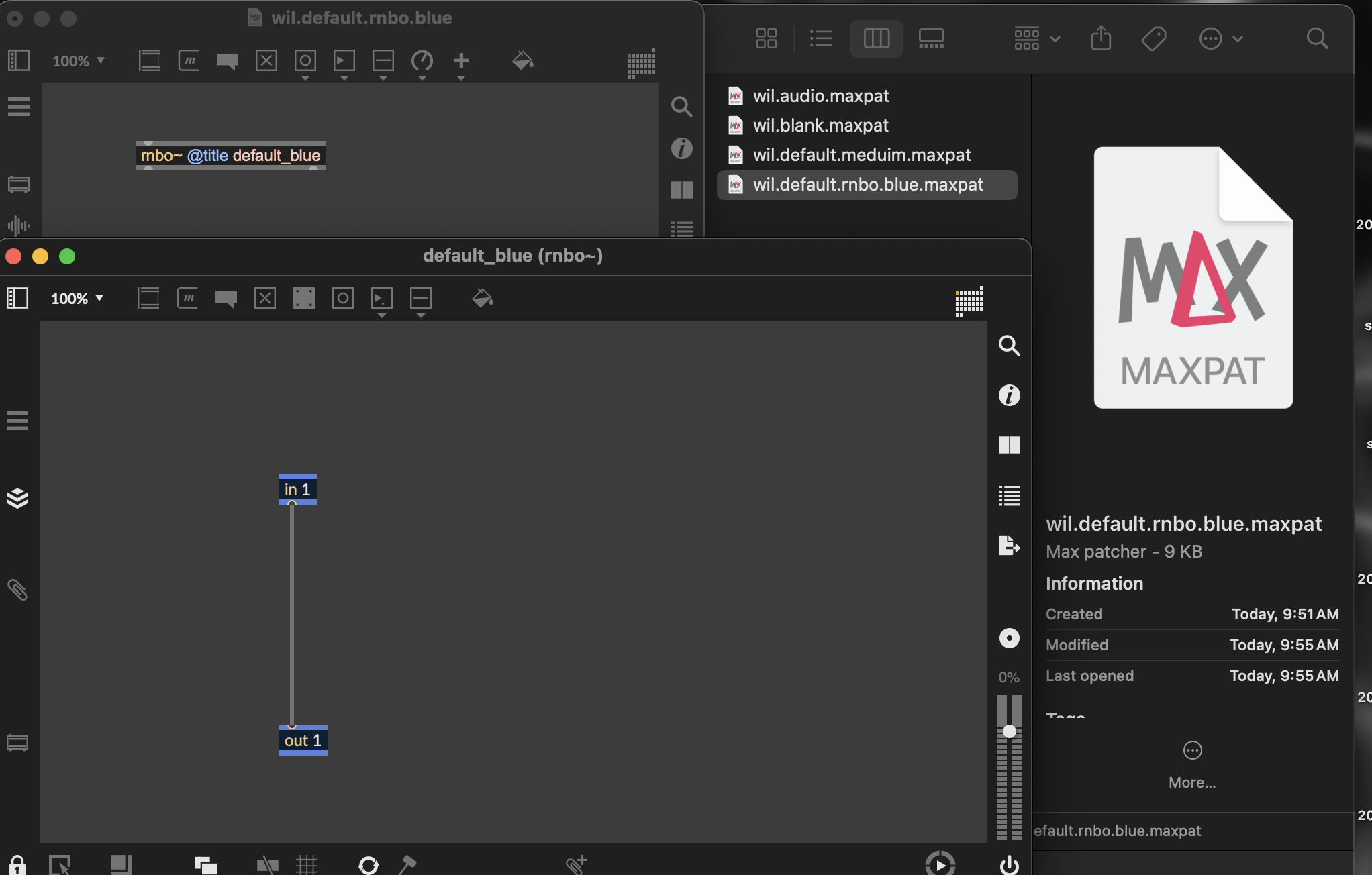Select wil.audio.maxpat file
This screenshot has height=875, width=1372.
coord(867,96)
